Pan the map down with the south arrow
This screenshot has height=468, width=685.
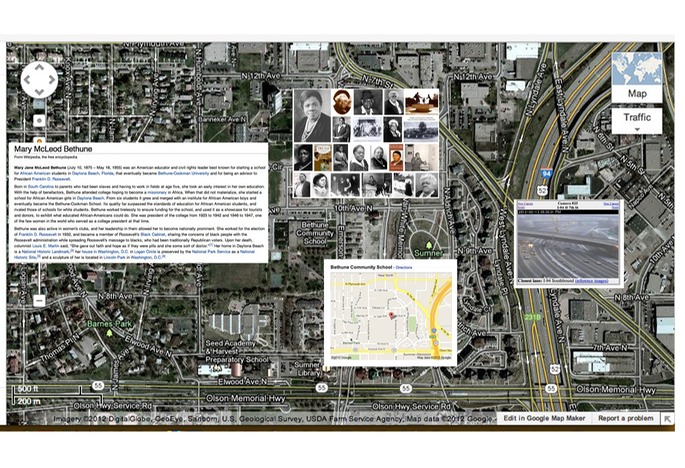(x=39, y=92)
